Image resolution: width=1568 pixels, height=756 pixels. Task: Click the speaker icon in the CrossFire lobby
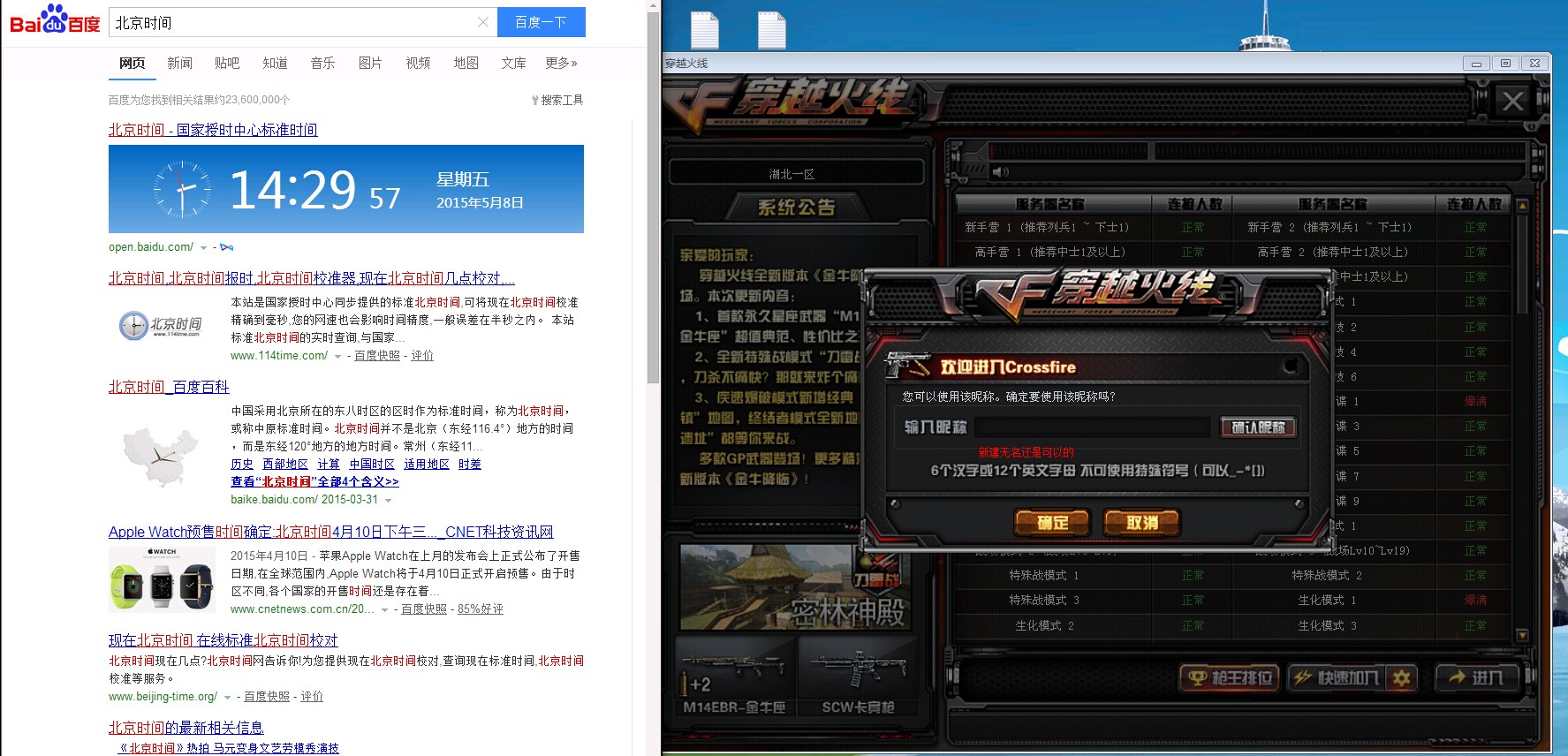[1000, 171]
